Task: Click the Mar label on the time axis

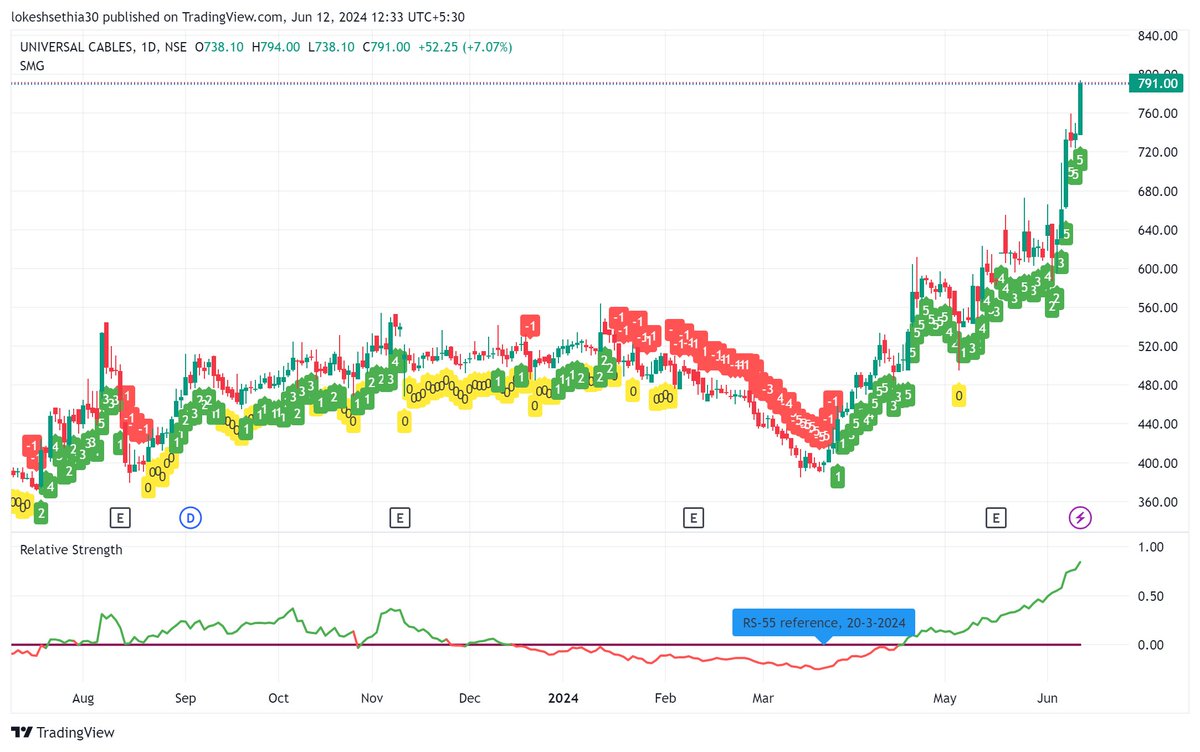Action: [764, 697]
